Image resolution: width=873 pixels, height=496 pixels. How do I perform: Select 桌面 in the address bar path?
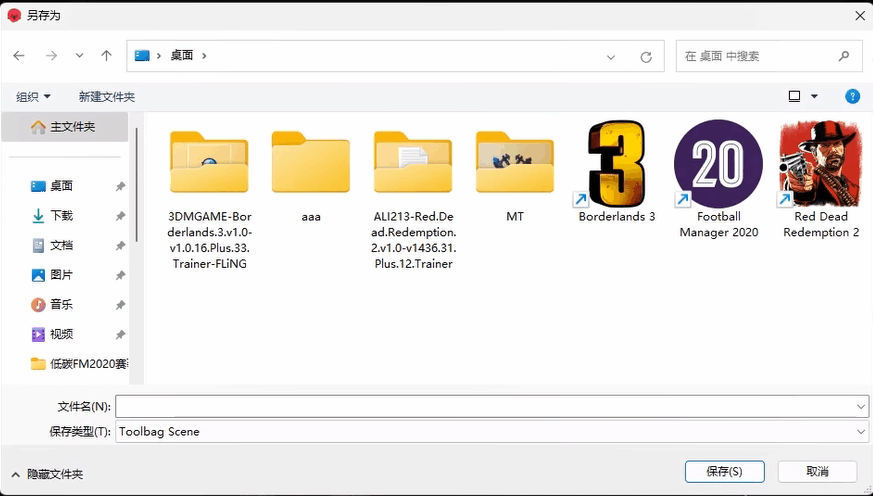point(182,56)
